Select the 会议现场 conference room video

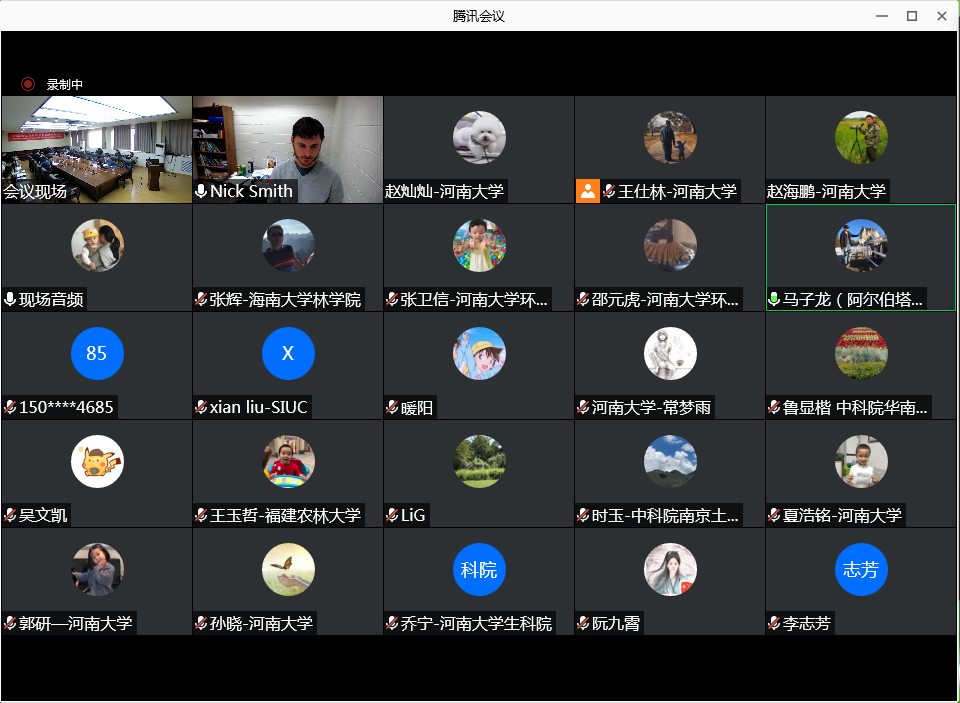pos(96,140)
